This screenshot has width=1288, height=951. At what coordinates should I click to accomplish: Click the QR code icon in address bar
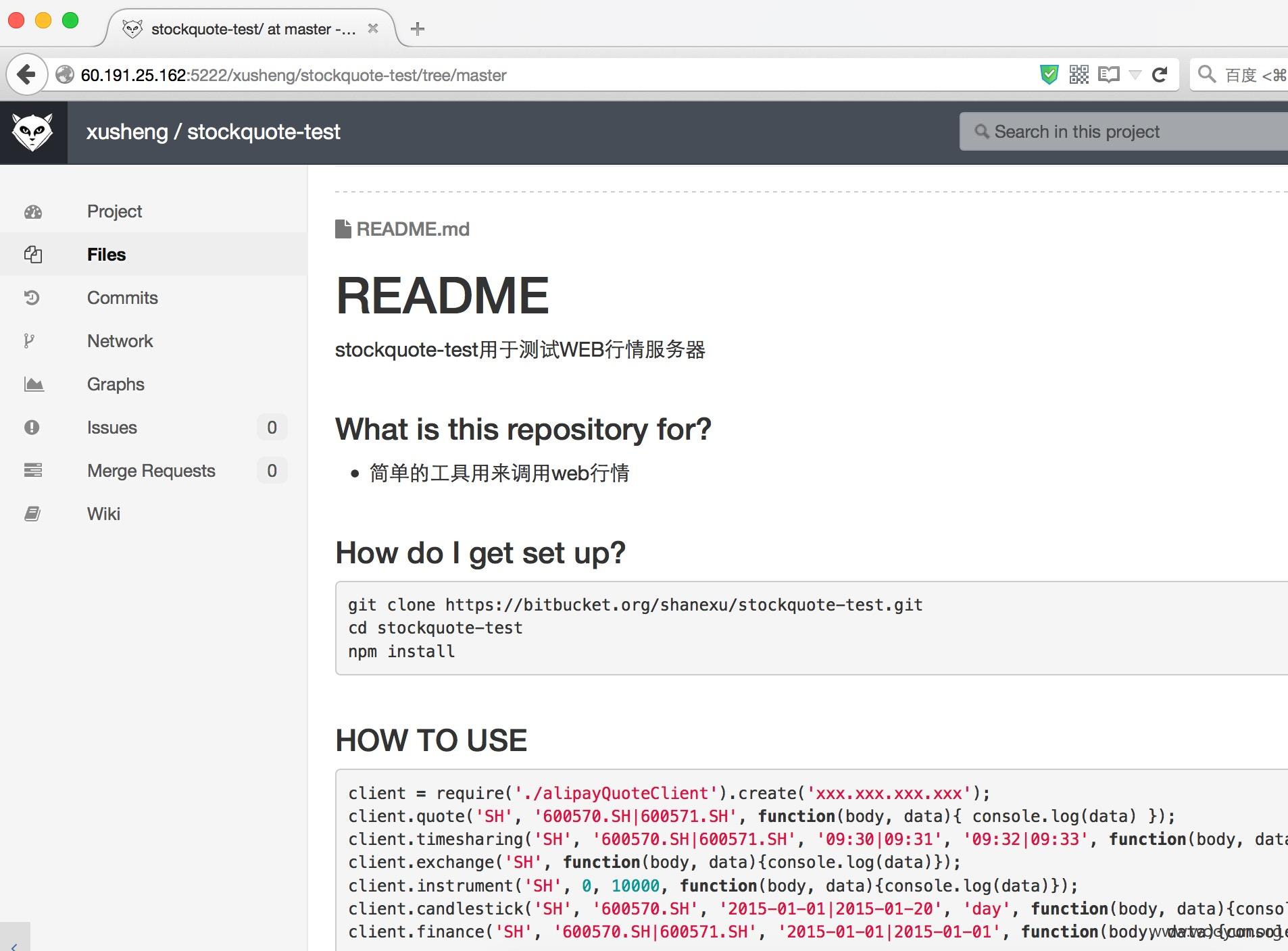pyautogui.click(x=1079, y=75)
